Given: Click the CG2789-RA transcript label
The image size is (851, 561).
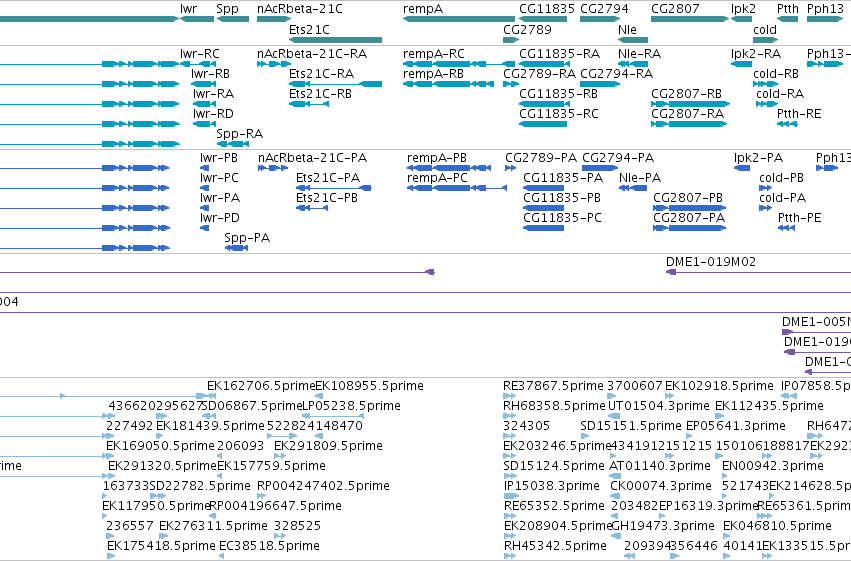Looking at the screenshot, I should pos(539,73).
